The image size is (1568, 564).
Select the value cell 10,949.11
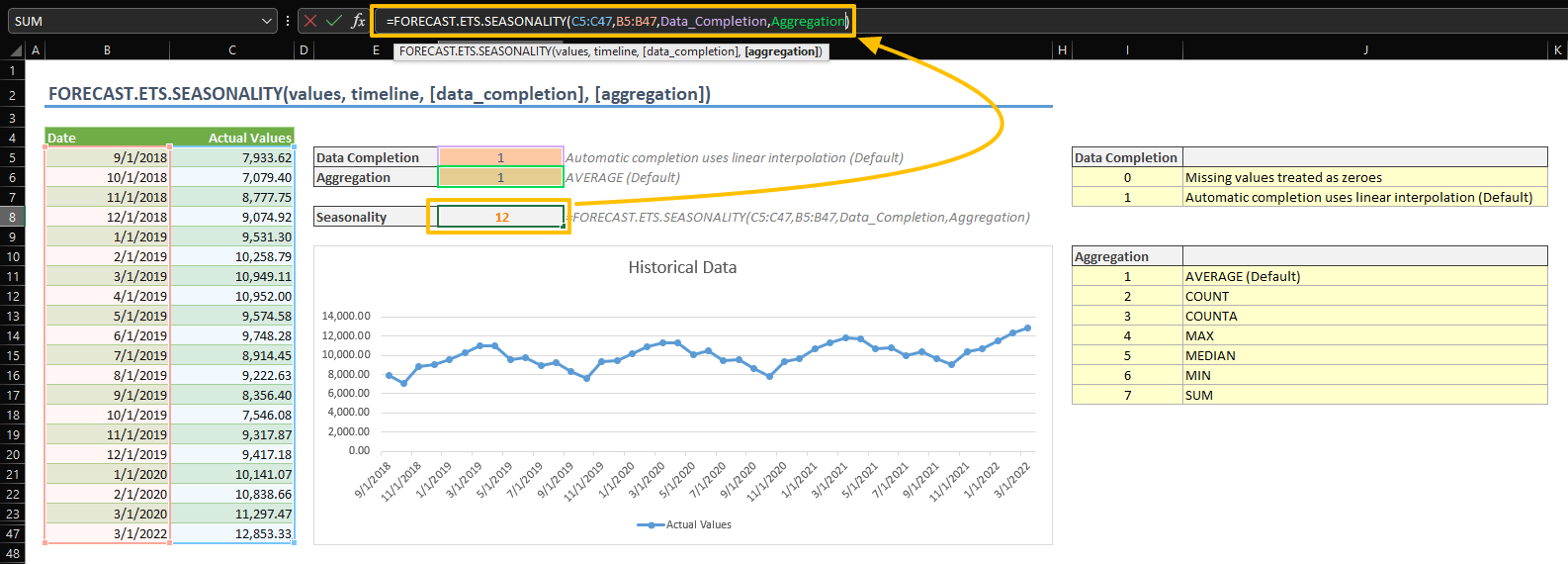point(232,276)
